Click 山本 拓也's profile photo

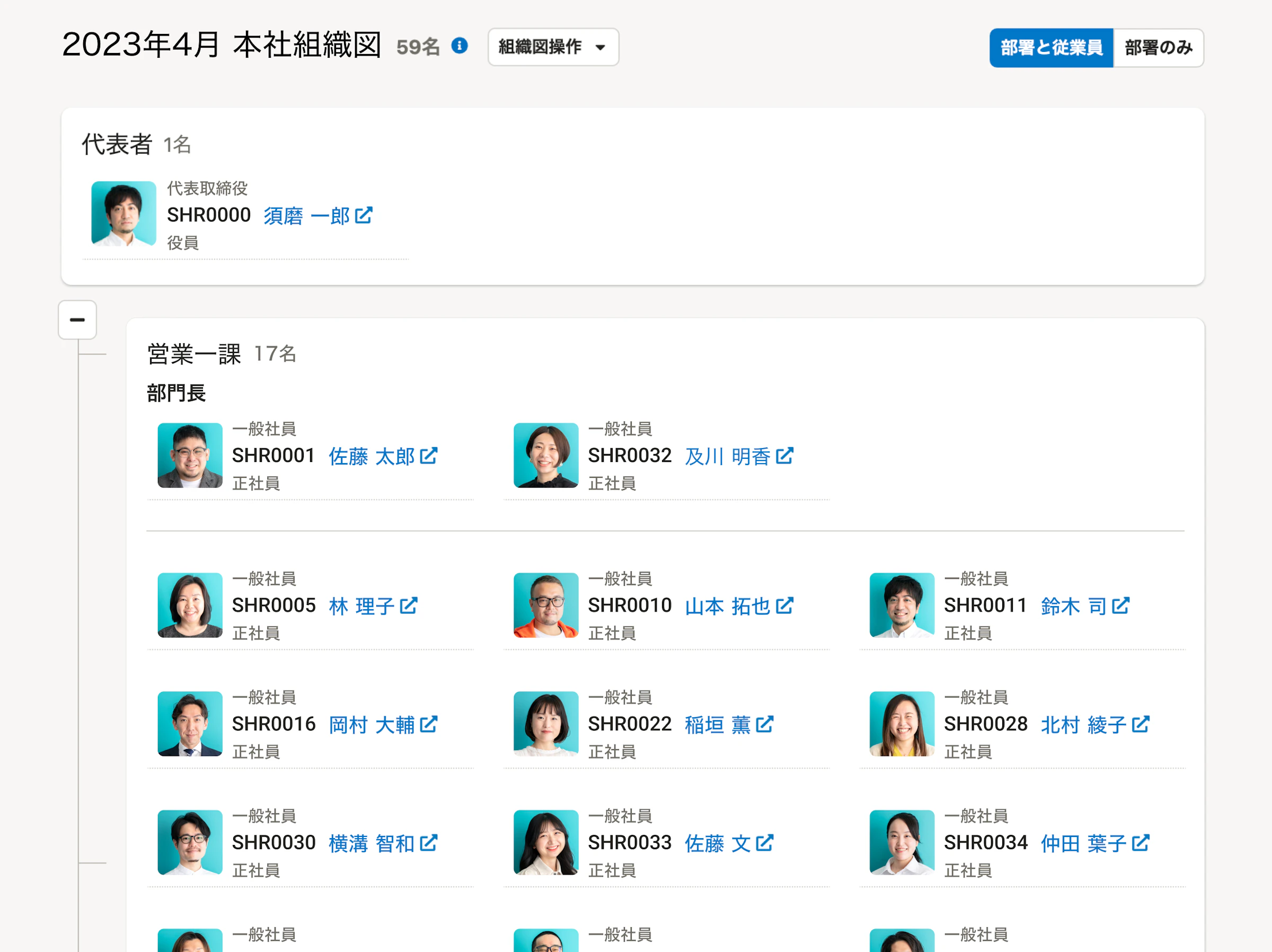(546, 605)
